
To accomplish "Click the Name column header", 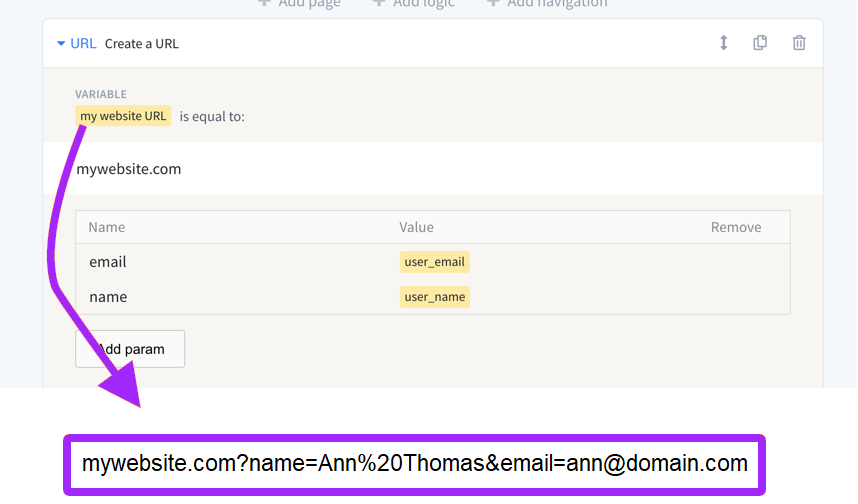I will point(107,227).
